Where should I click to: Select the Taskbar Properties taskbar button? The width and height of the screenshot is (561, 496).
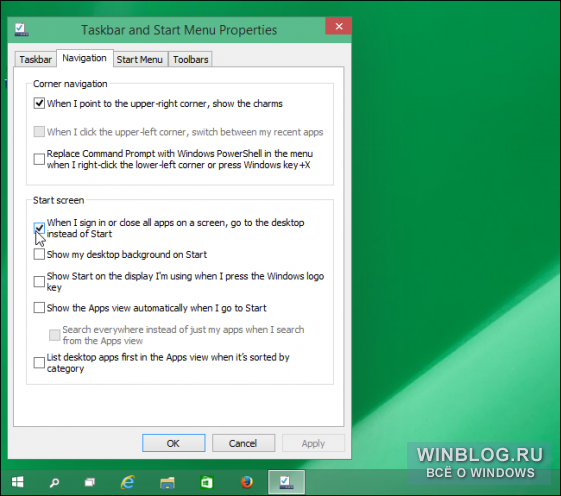tap(286, 482)
